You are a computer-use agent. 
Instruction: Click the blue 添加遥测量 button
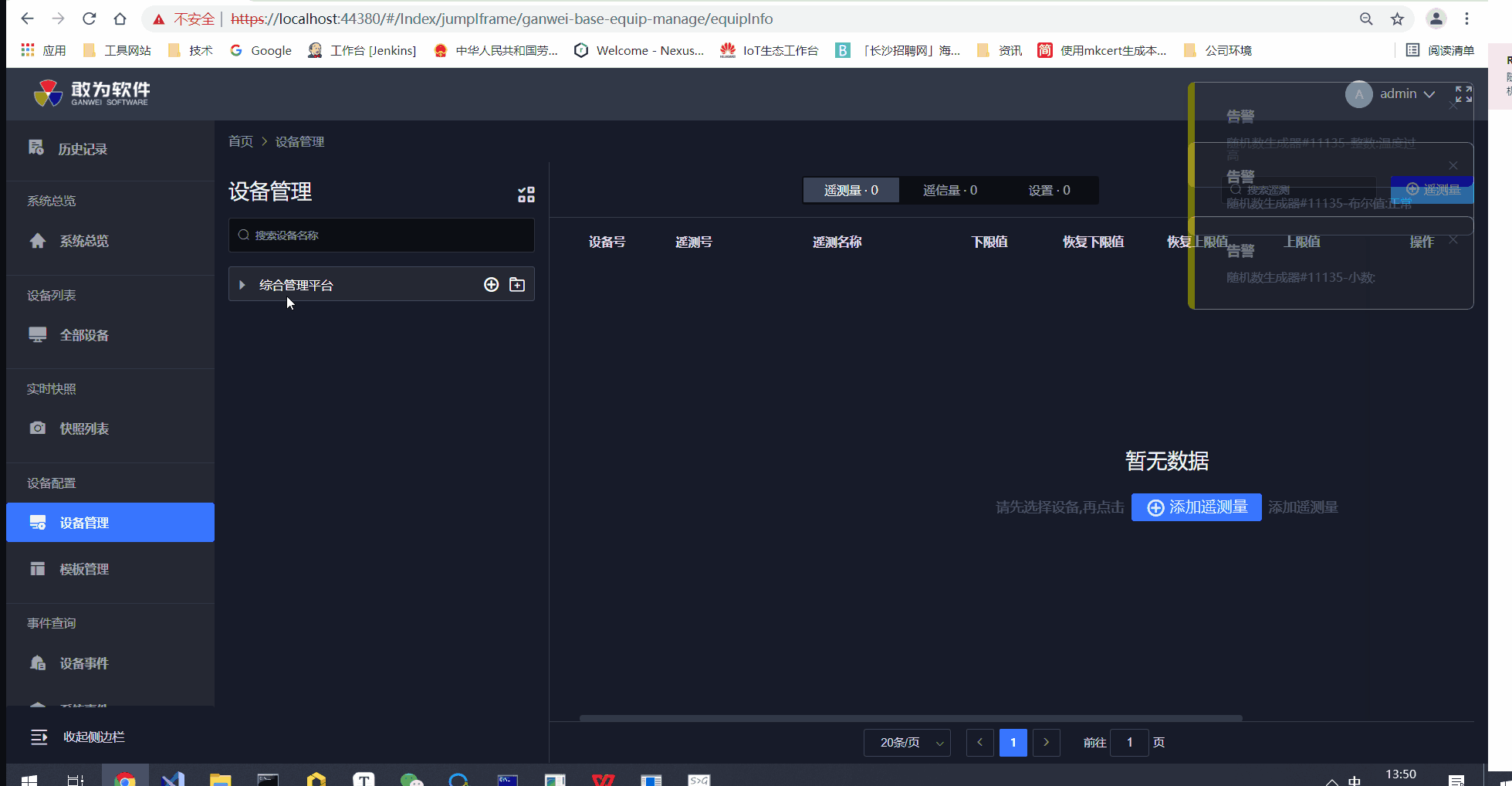[1196, 507]
